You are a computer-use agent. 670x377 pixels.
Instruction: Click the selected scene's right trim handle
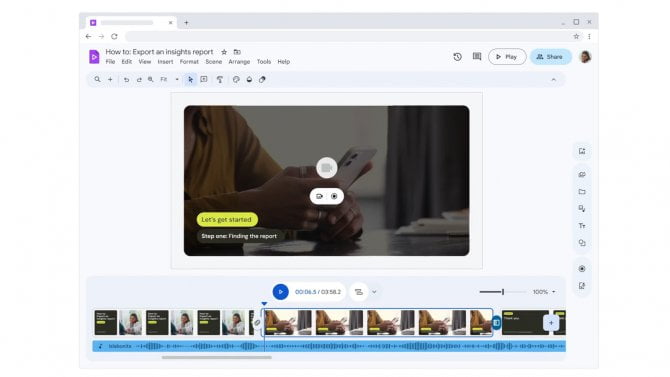pyautogui.click(x=497, y=323)
